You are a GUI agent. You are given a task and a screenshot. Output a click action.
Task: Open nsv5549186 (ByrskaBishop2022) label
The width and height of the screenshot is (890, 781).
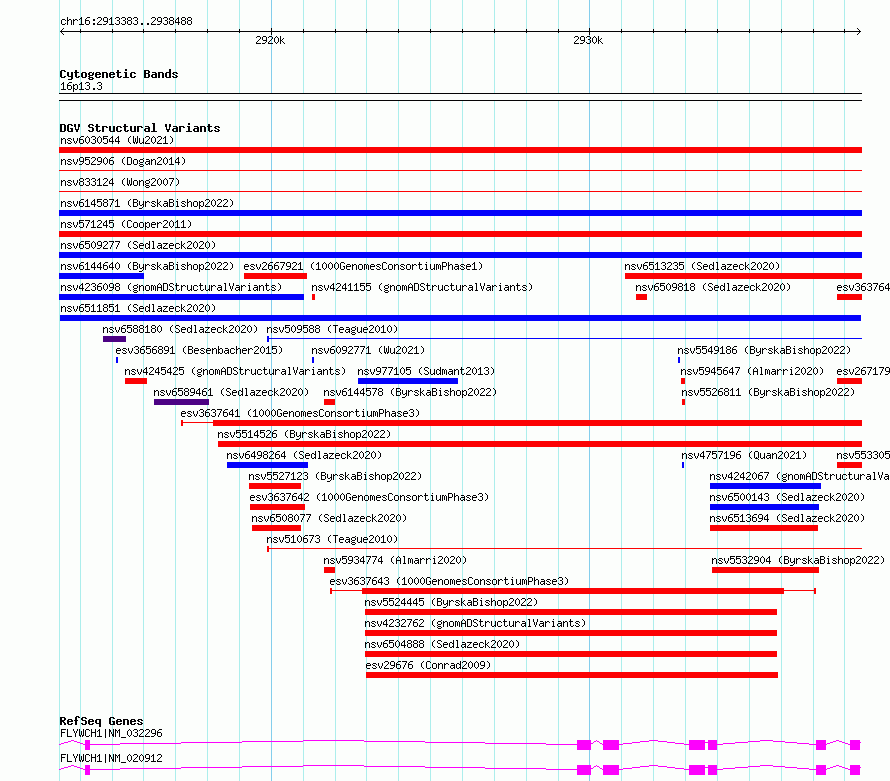point(764,350)
